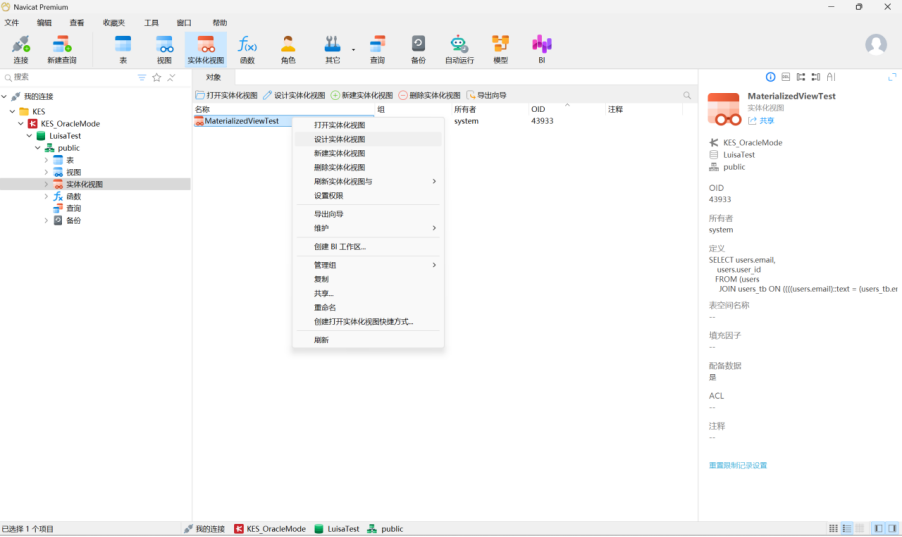Open the 角色 (Role) toolbar icon
The height and width of the screenshot is (537, 902).
click(x=288, y=48)
